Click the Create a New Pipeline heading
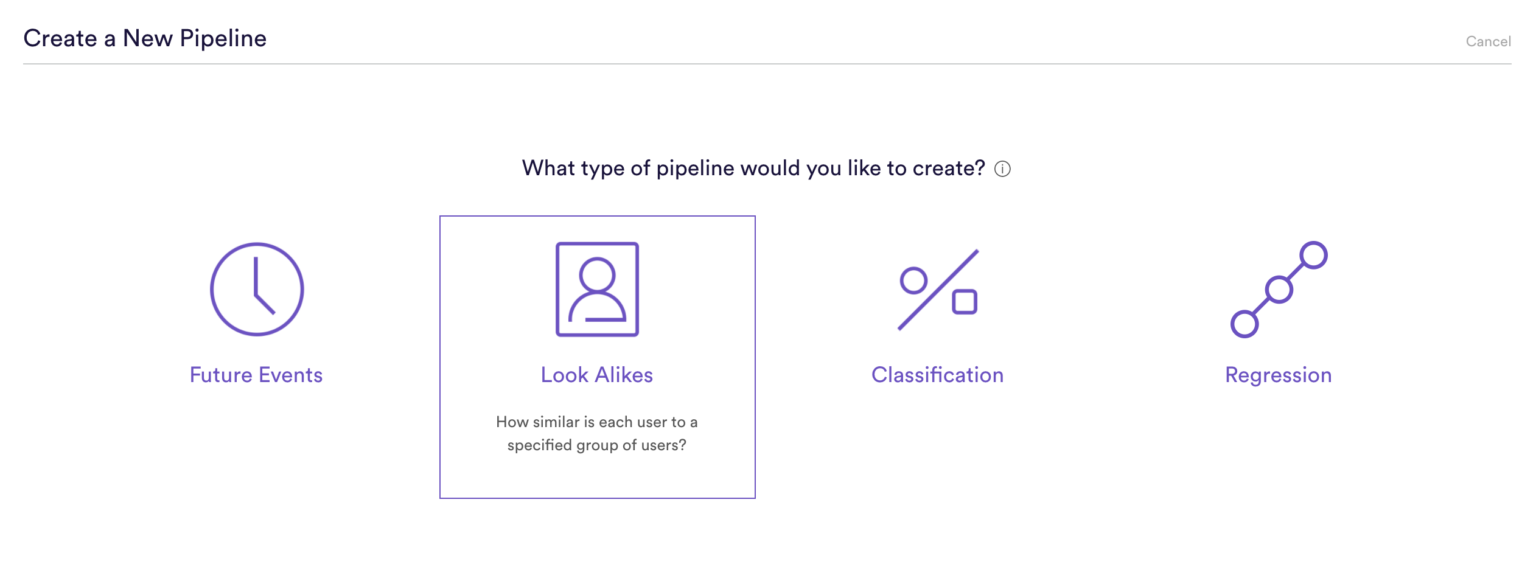The width and height of the screenshot is (1536, 578). coord(145,37)
